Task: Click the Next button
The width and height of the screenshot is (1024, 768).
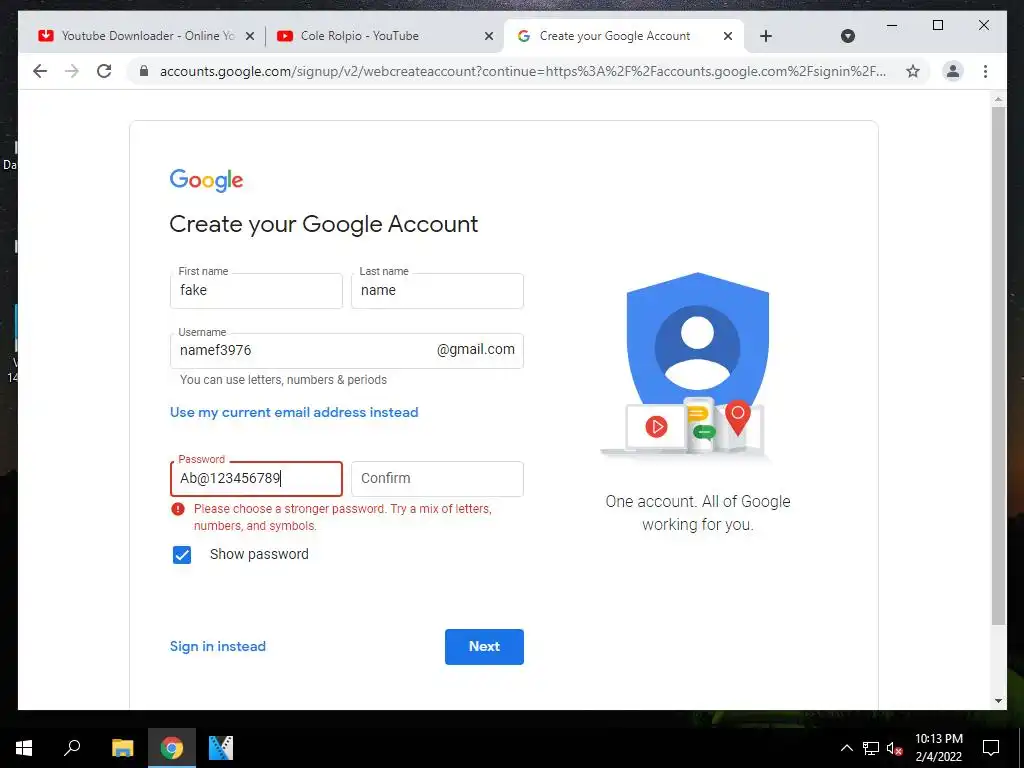Action: point(484,647)
